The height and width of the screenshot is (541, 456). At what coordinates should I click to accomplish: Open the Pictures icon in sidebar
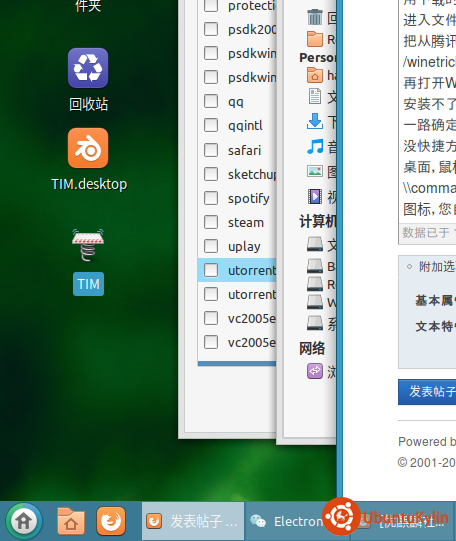pyautogui.click(x=315, y=171)
